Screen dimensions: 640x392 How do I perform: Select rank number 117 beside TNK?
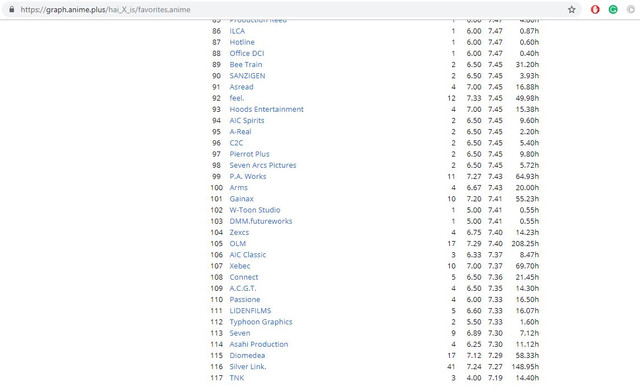click(x=217, y=378)
